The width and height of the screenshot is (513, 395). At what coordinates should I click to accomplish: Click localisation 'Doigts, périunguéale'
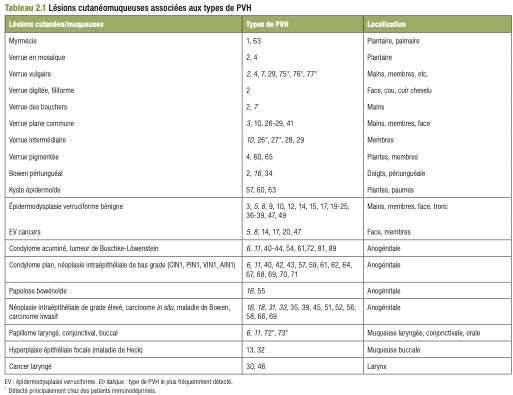coord(396,173)
